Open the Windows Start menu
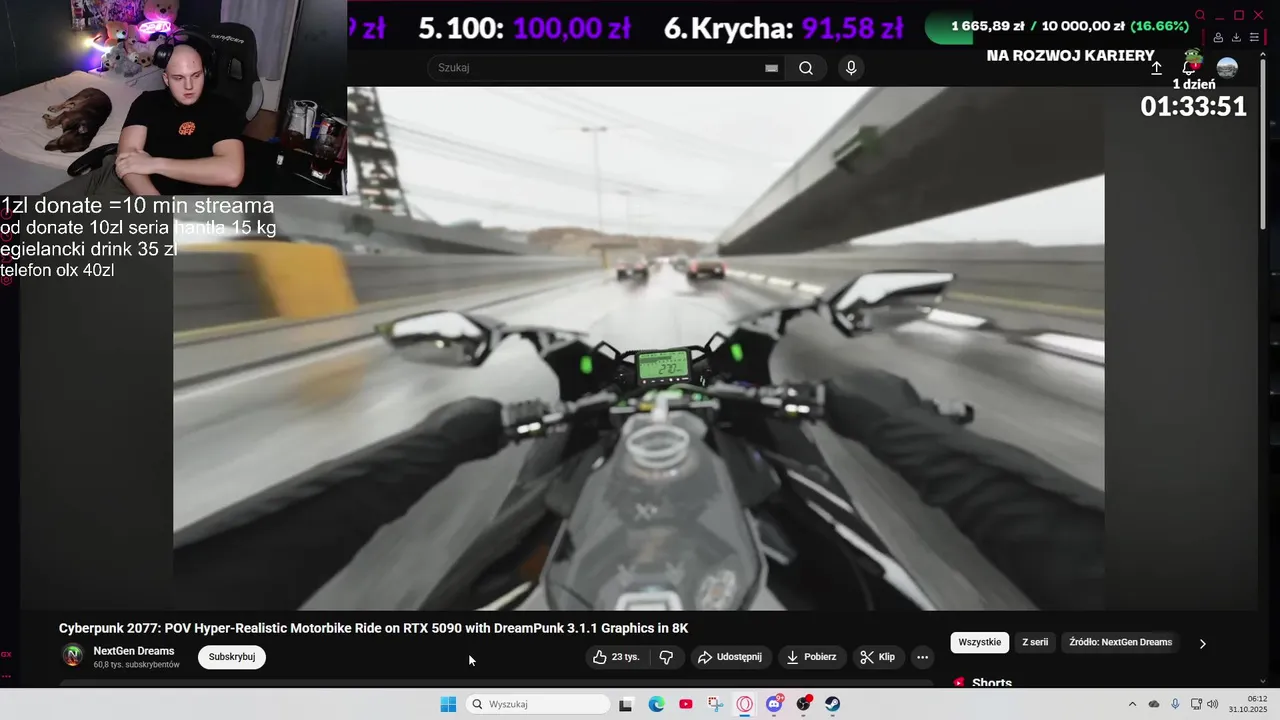The height and width of the screenshot is (720, 1280). [x=448, y=704]
